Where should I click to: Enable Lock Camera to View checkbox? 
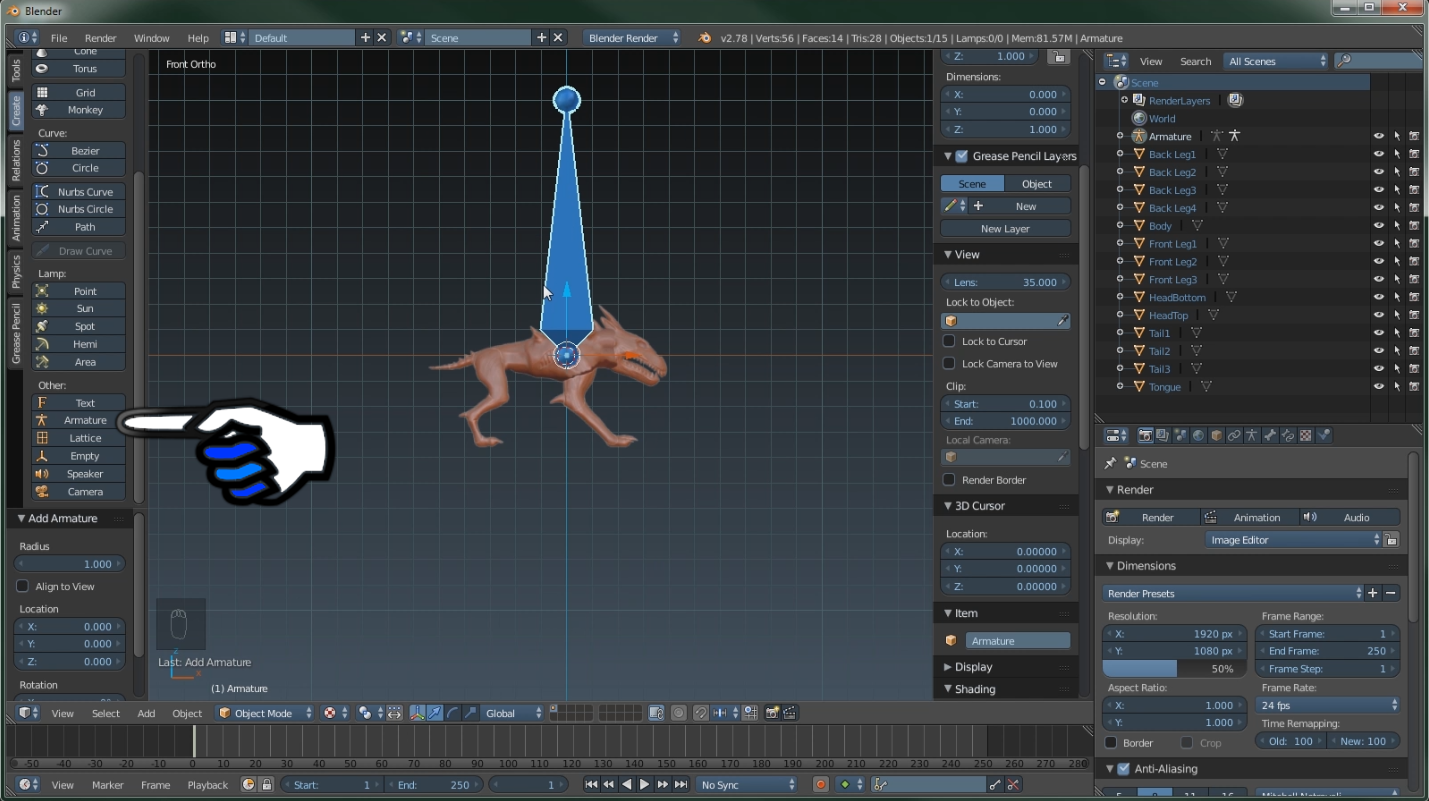(949, 364)
